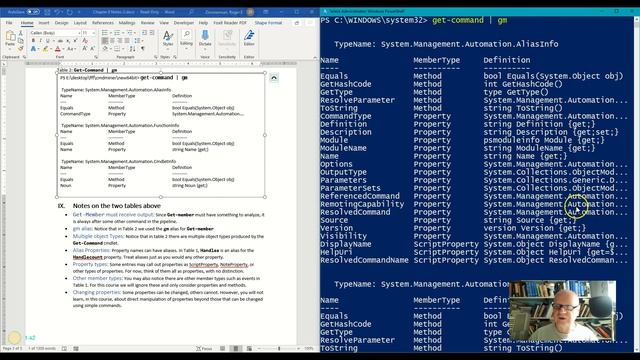Viewport: 640px width, 360px height.
Task: Apply yellow text highlight color
Action: 45,49
